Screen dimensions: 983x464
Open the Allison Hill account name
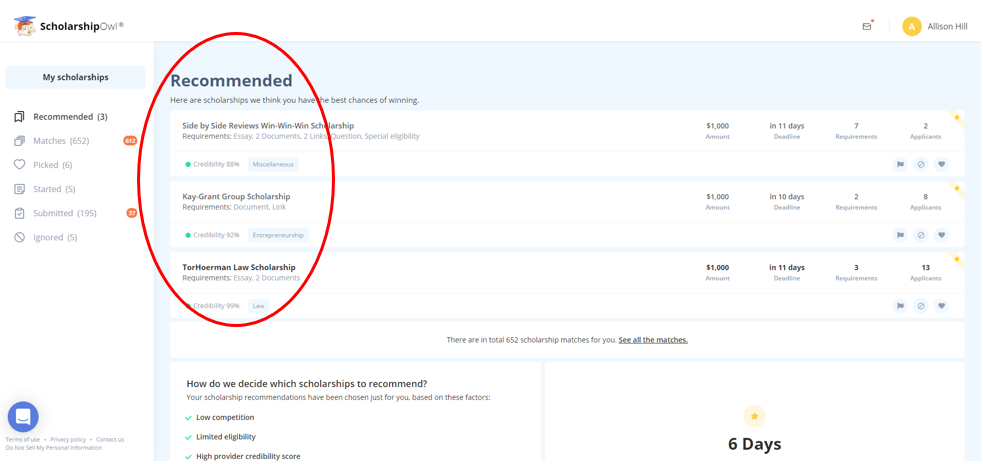coord(948,26)
